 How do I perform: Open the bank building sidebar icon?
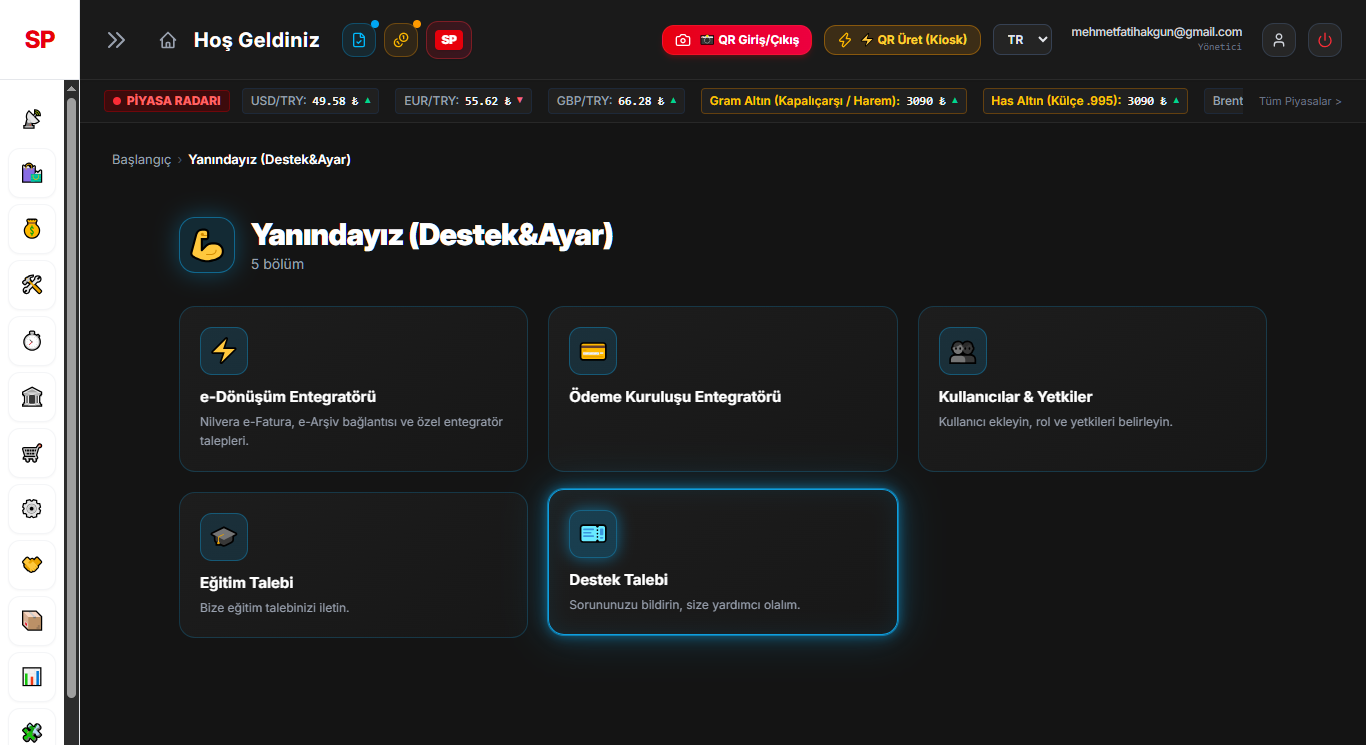[x=32, y=398]
